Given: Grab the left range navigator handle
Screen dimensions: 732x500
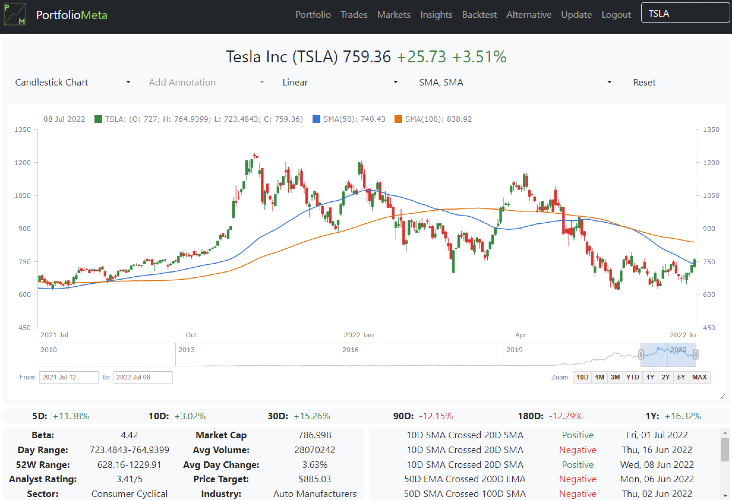Looking at the screenshot, I should click(641, 355).
